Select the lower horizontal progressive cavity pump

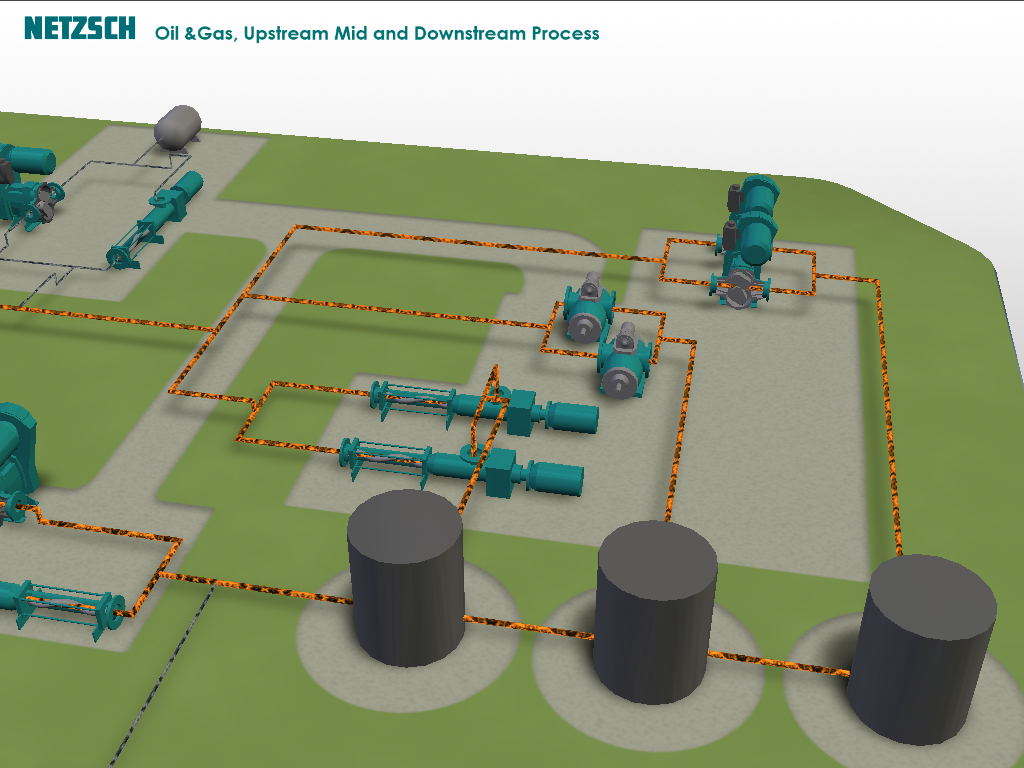462,468
